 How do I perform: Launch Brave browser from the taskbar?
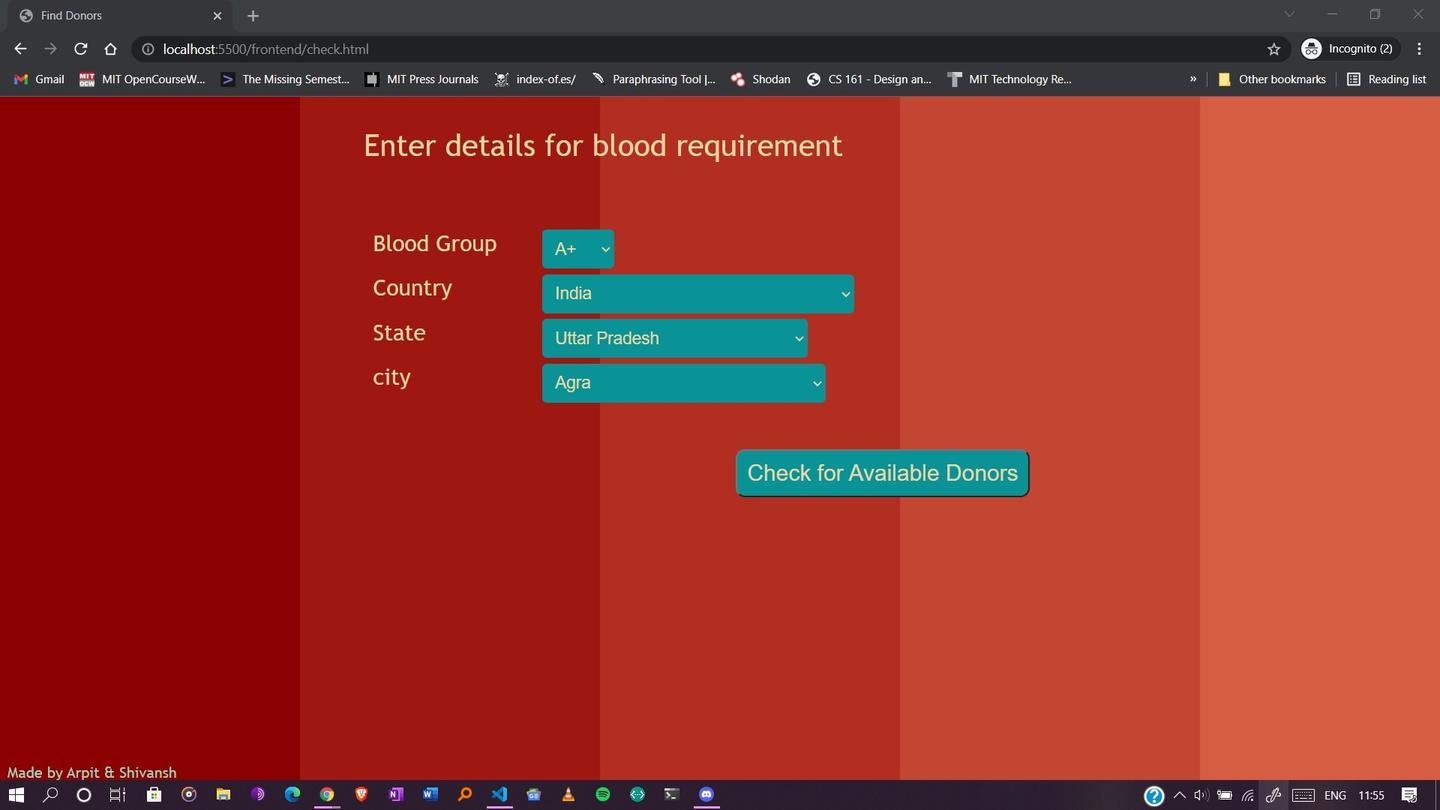click(361, 795)
